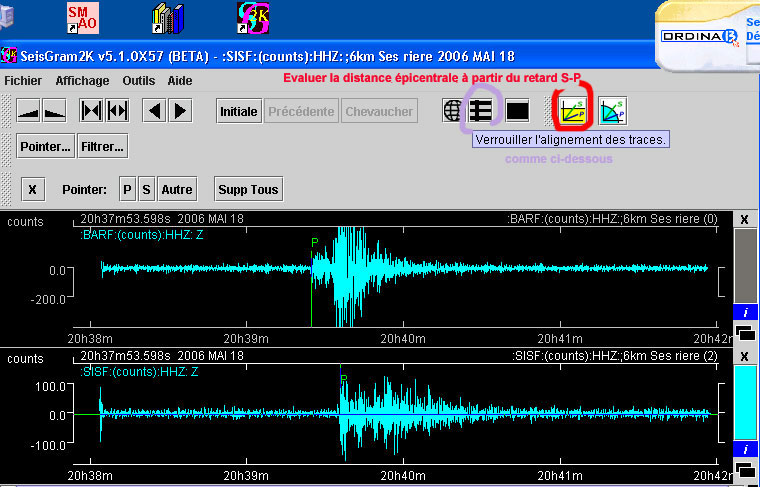Select the S phase pick toggle
The image size is (760, 487).
coord(146,189)
